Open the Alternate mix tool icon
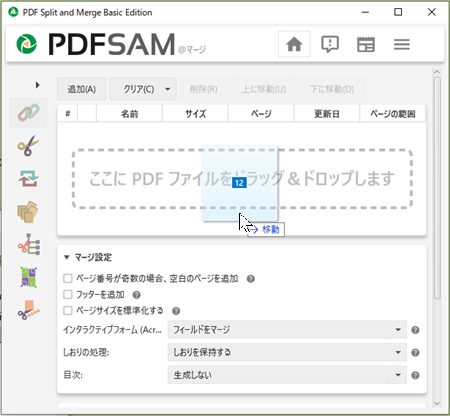The height and width of the screenshot is (416, 450). coord(28,277)
